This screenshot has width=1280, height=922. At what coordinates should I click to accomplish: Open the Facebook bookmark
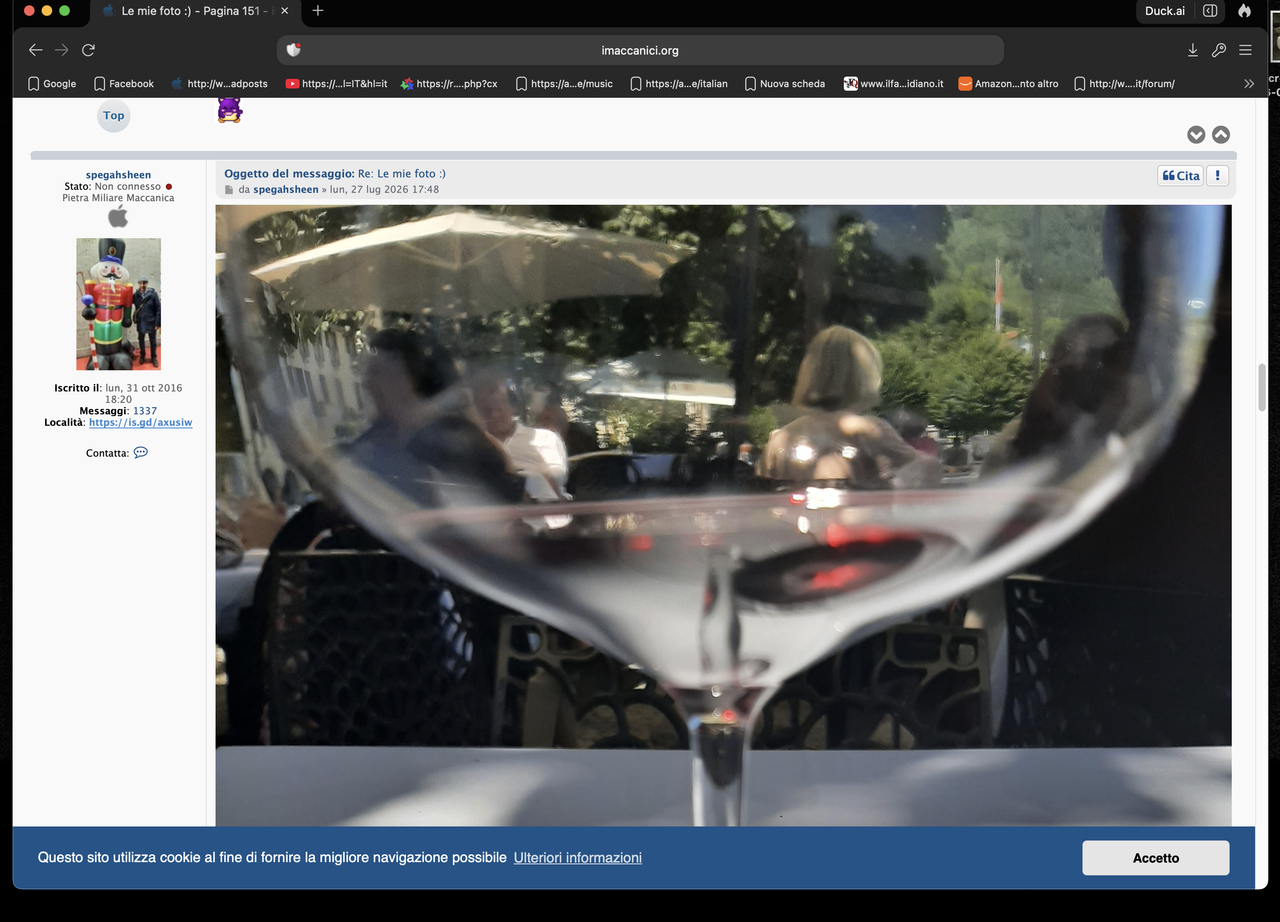(x=124, y=84)
